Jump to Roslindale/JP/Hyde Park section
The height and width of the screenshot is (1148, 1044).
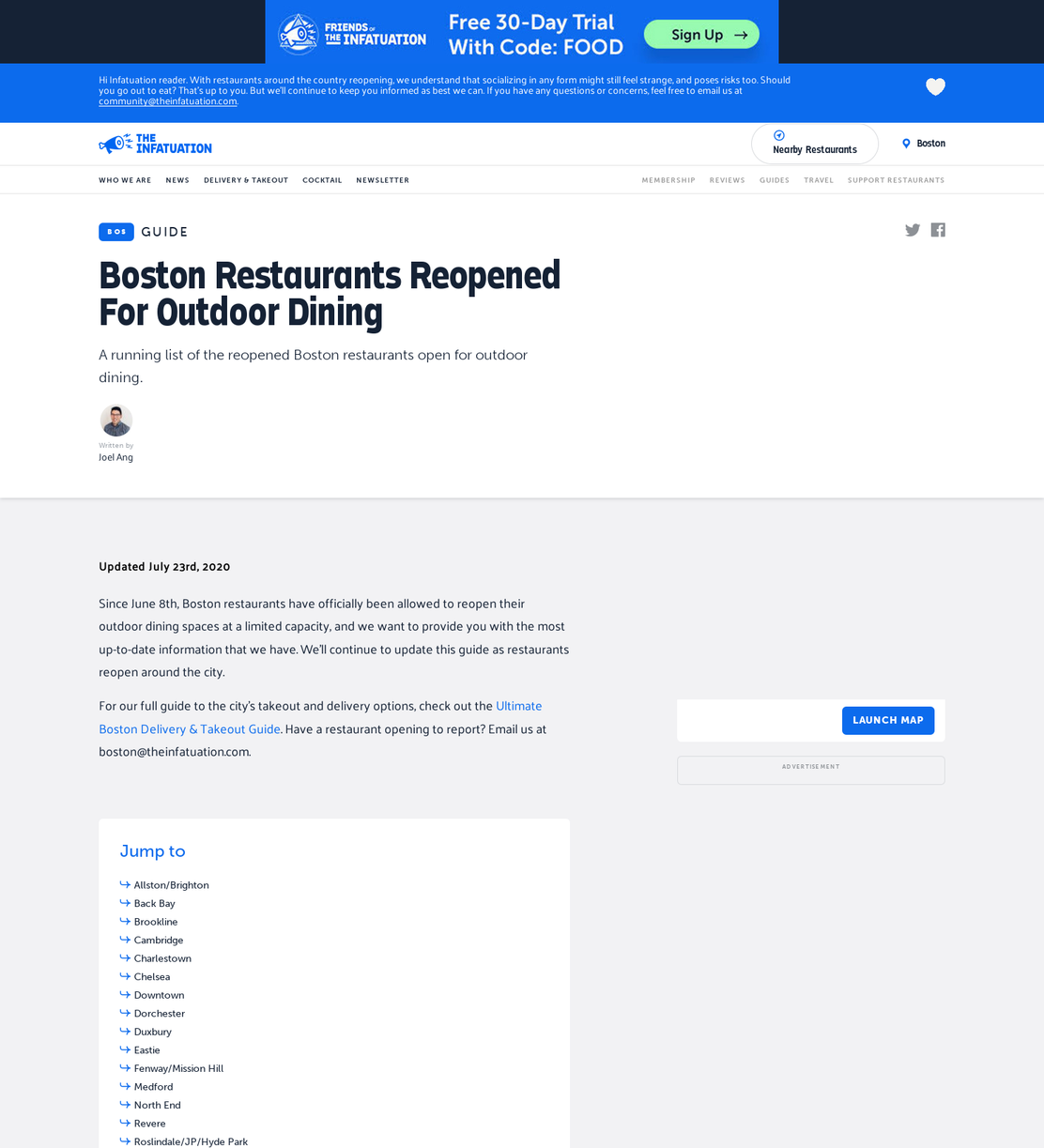192,1141
